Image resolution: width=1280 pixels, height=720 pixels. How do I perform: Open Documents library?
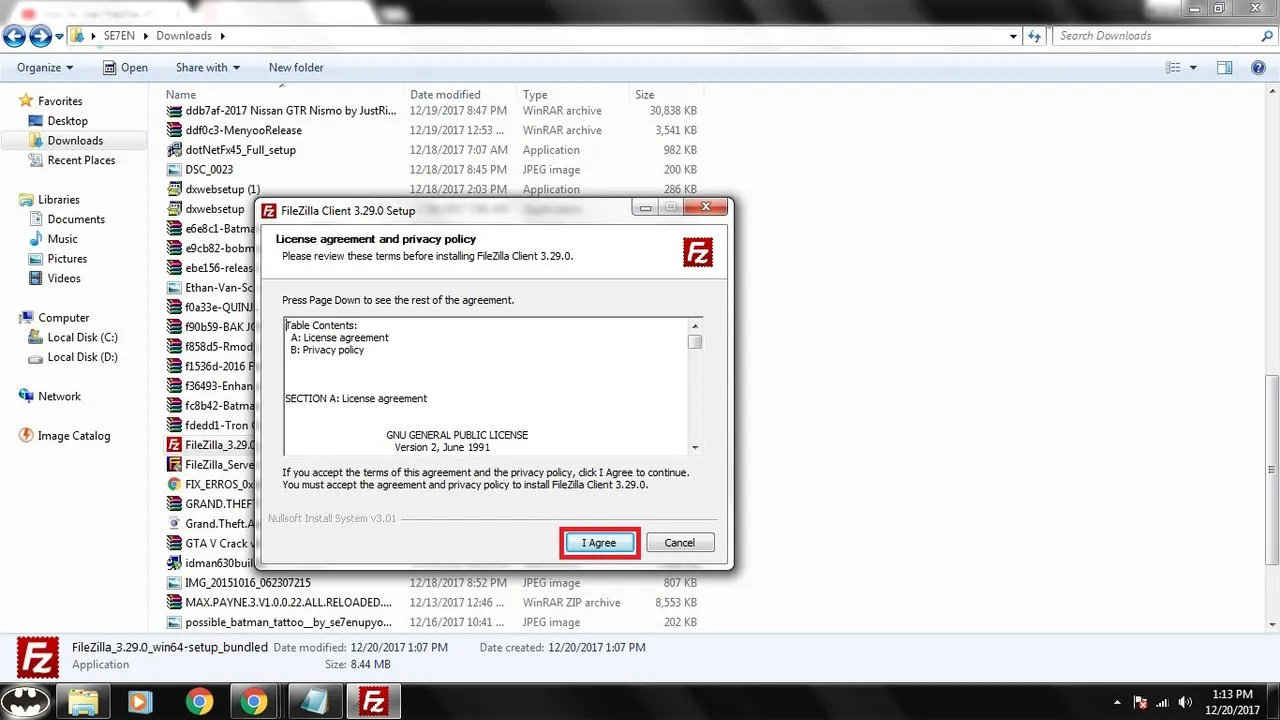[76, 219]
